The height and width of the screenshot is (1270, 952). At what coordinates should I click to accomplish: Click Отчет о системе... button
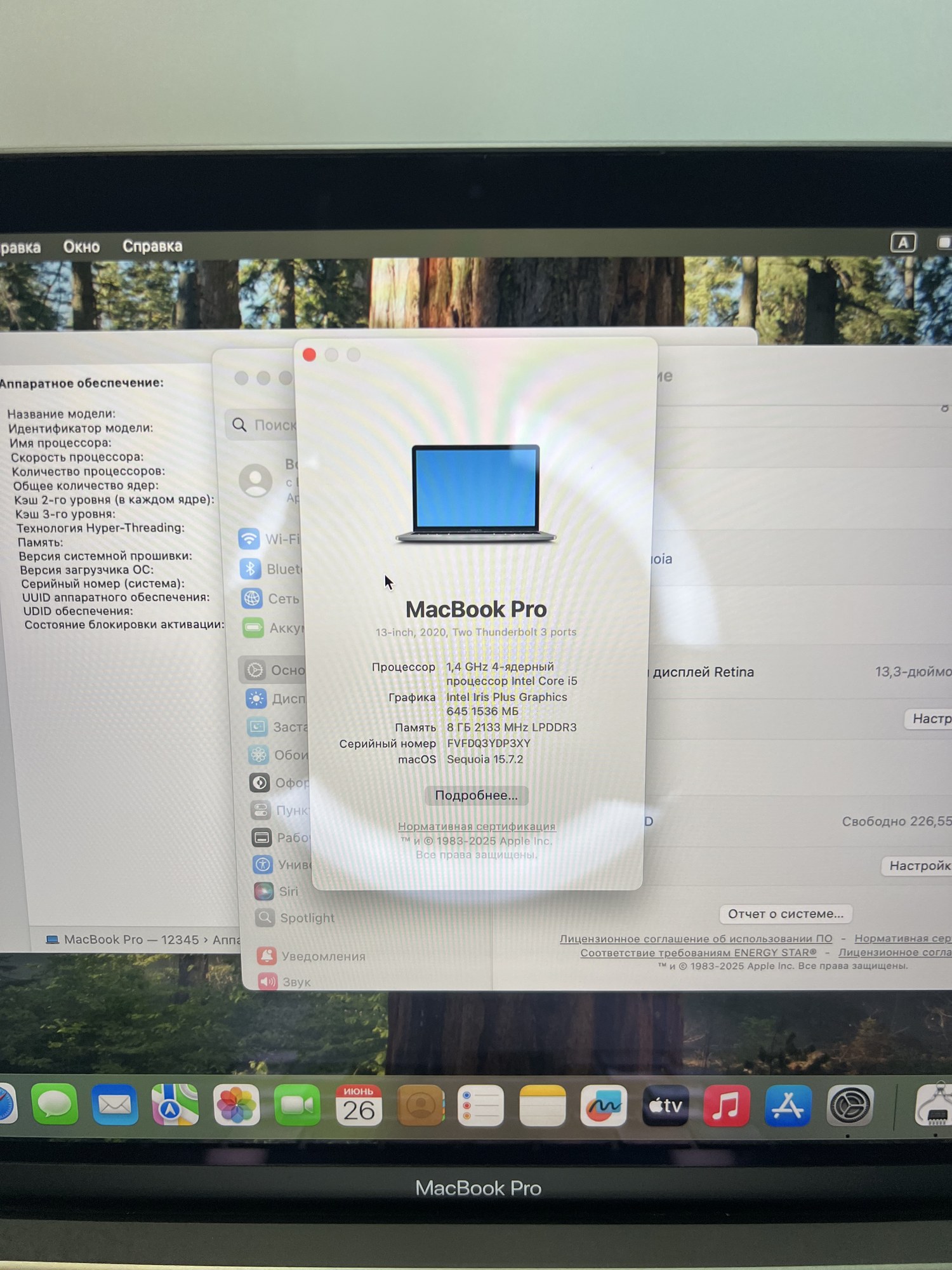(786, 914)
